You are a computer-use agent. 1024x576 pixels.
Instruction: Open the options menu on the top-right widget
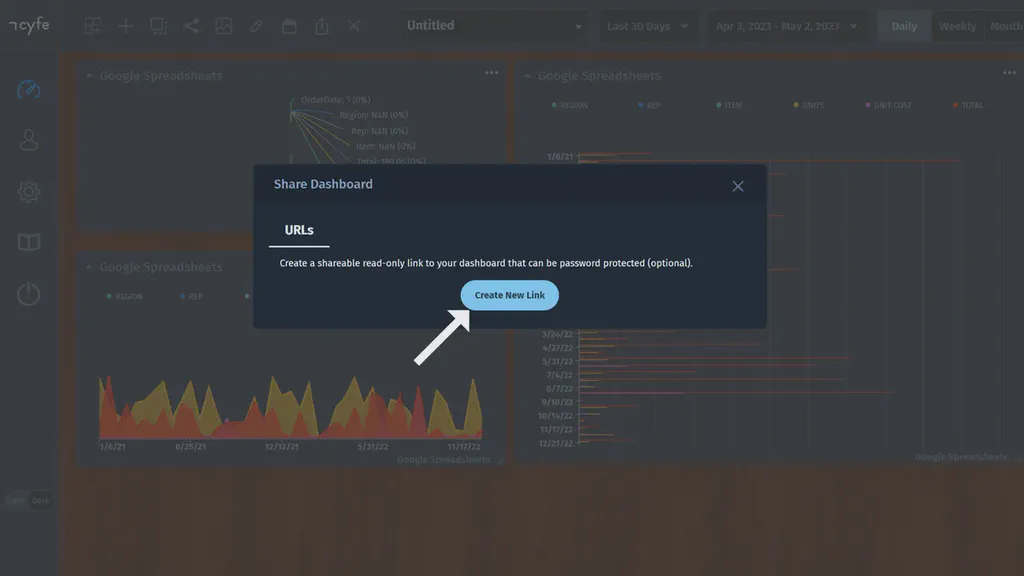1009,72
